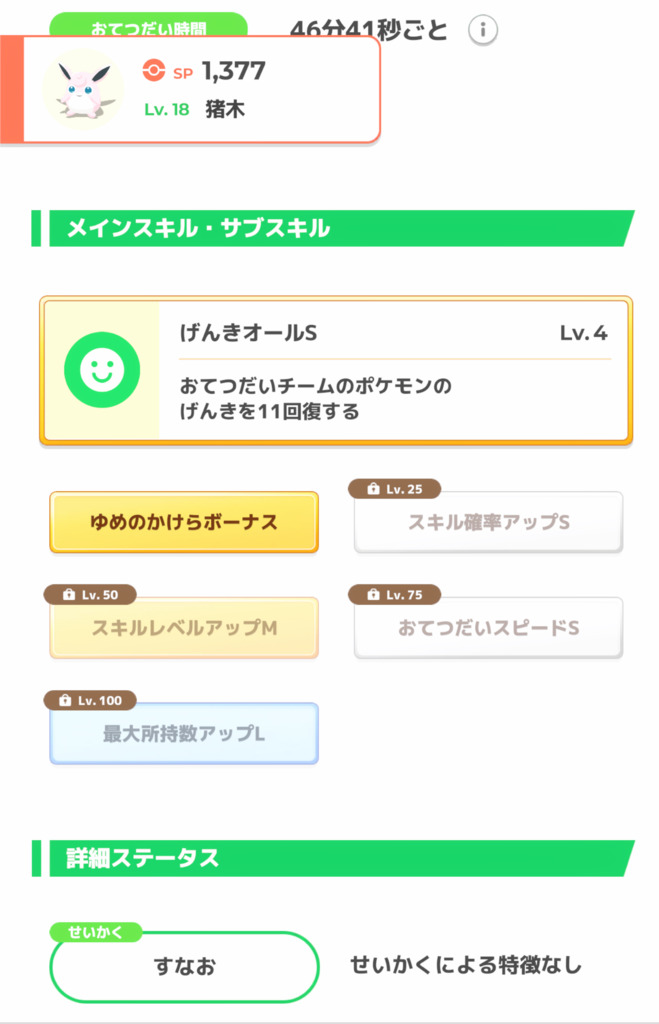
Task: Select locked 最大所持数アップL sub skill
Action: click(184, 733)
